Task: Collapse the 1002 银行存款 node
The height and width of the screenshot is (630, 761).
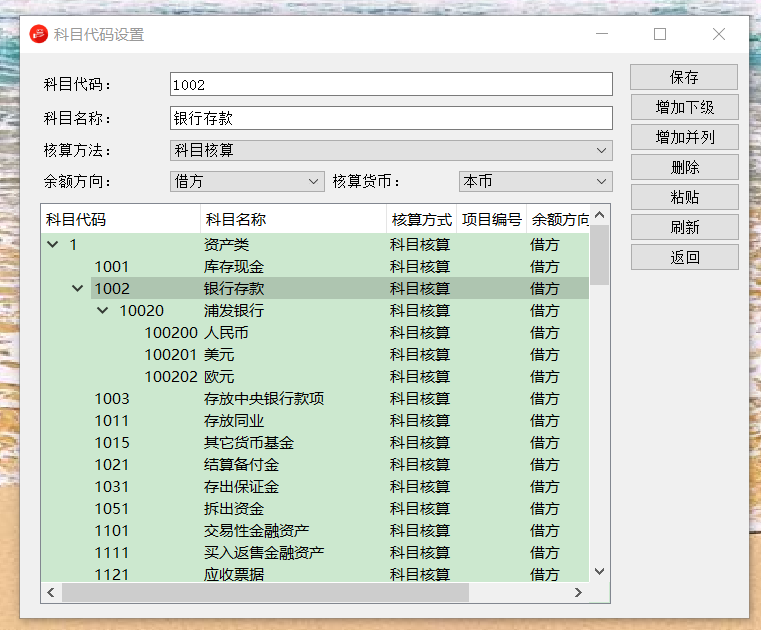Action: pyautogui.click(x=77, y=289)
